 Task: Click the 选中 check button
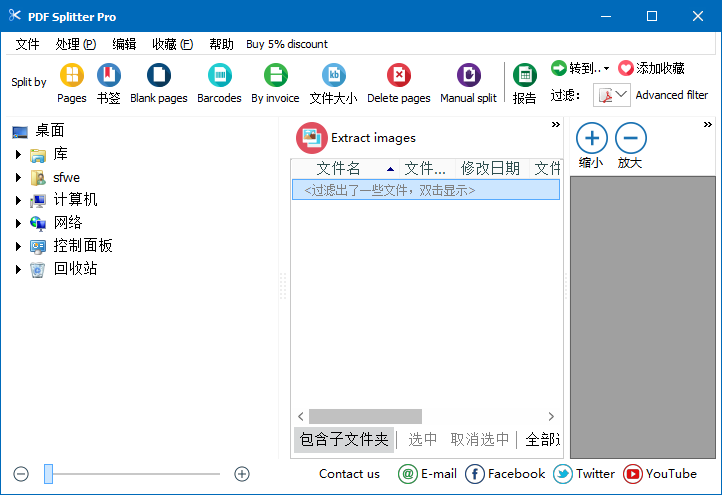pyautogui.click(x=423, y=439)
